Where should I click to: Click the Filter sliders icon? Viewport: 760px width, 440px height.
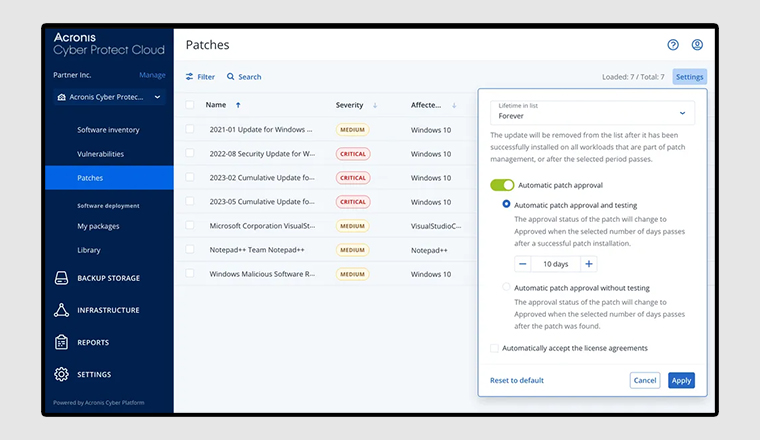click(189, 77)
